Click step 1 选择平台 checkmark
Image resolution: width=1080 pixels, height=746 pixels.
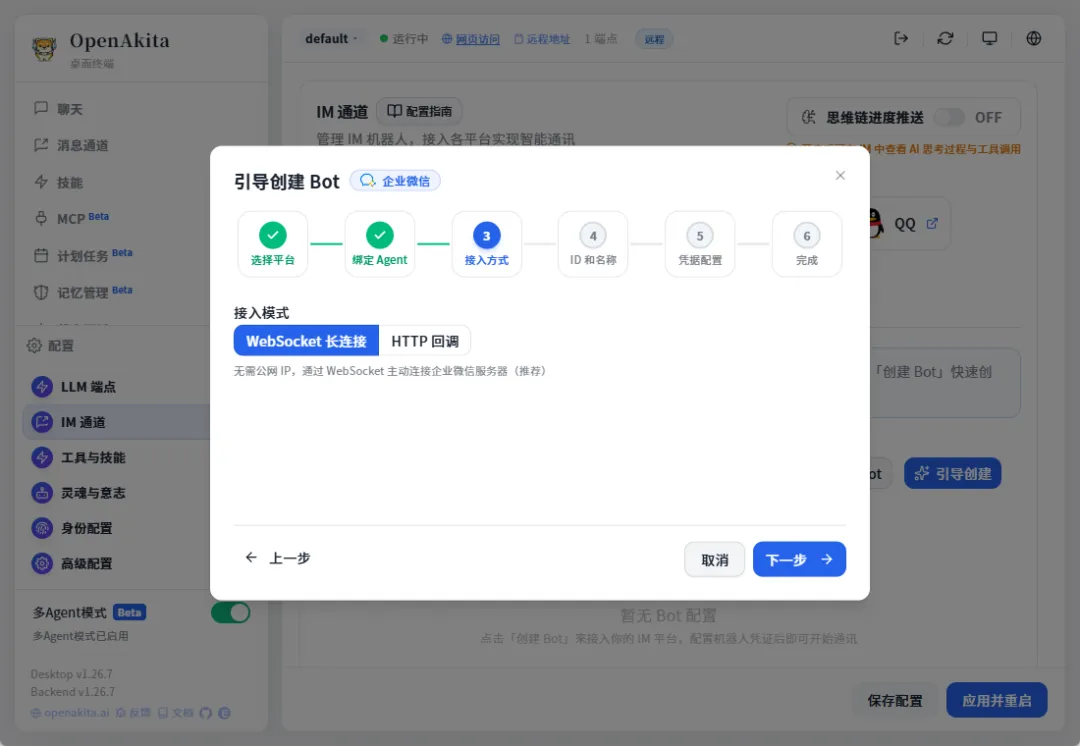(273, 236)
